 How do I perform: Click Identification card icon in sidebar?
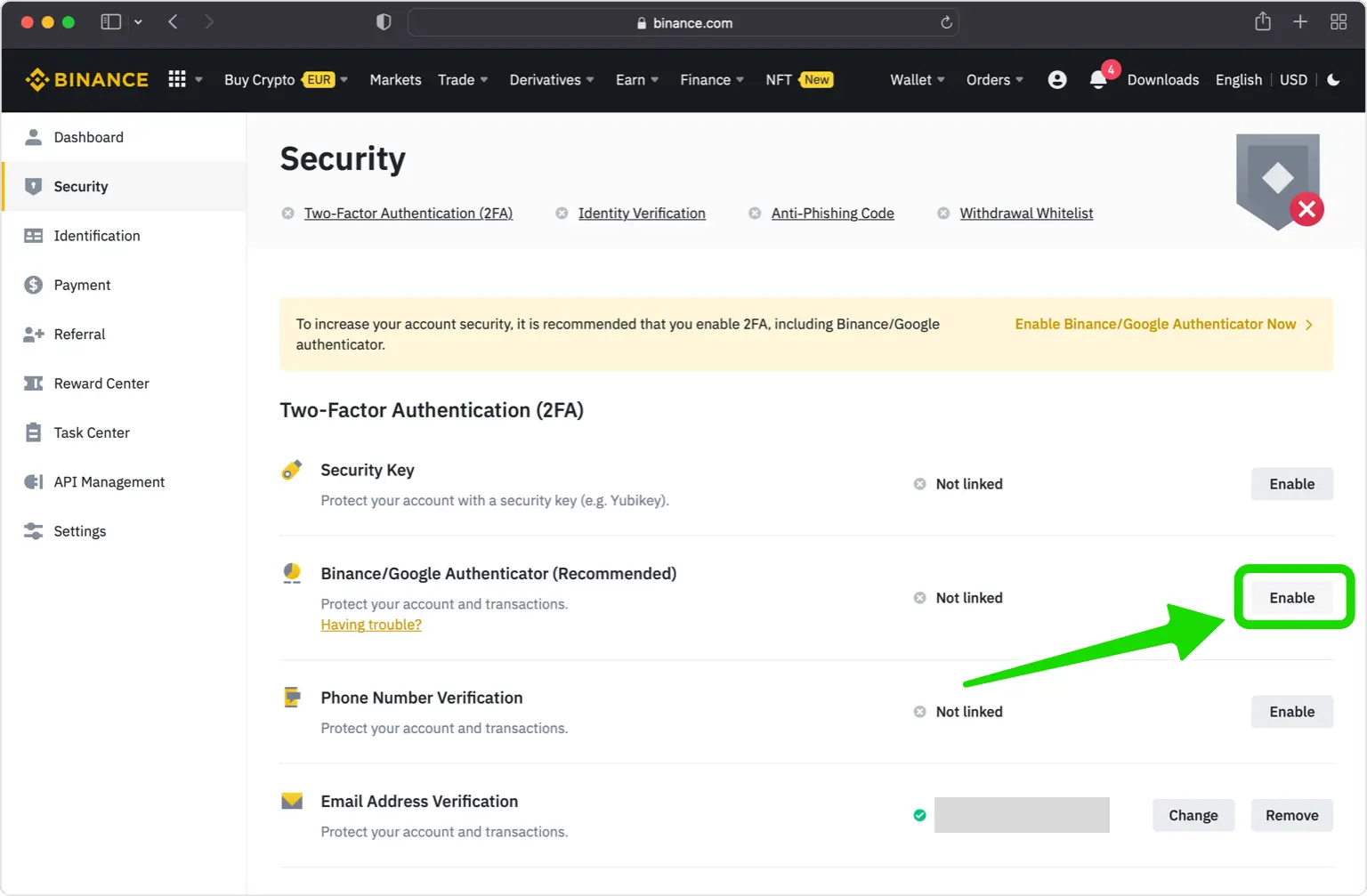[x=33, y=236]
